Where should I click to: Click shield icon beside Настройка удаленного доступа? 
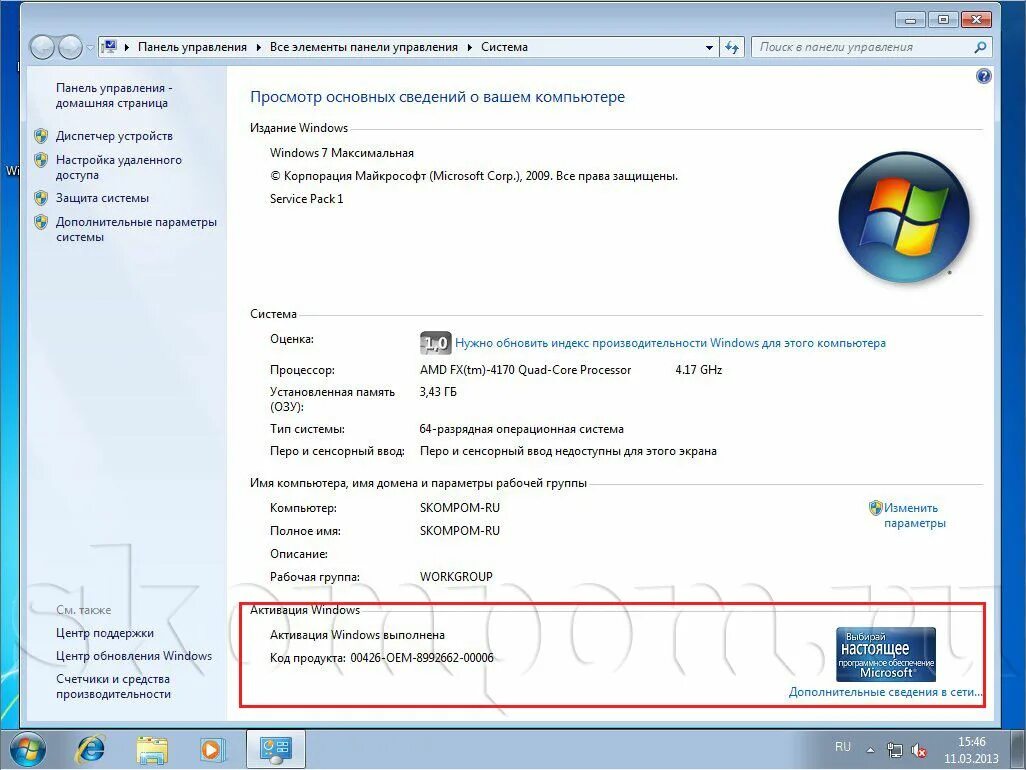pos(41,160)
